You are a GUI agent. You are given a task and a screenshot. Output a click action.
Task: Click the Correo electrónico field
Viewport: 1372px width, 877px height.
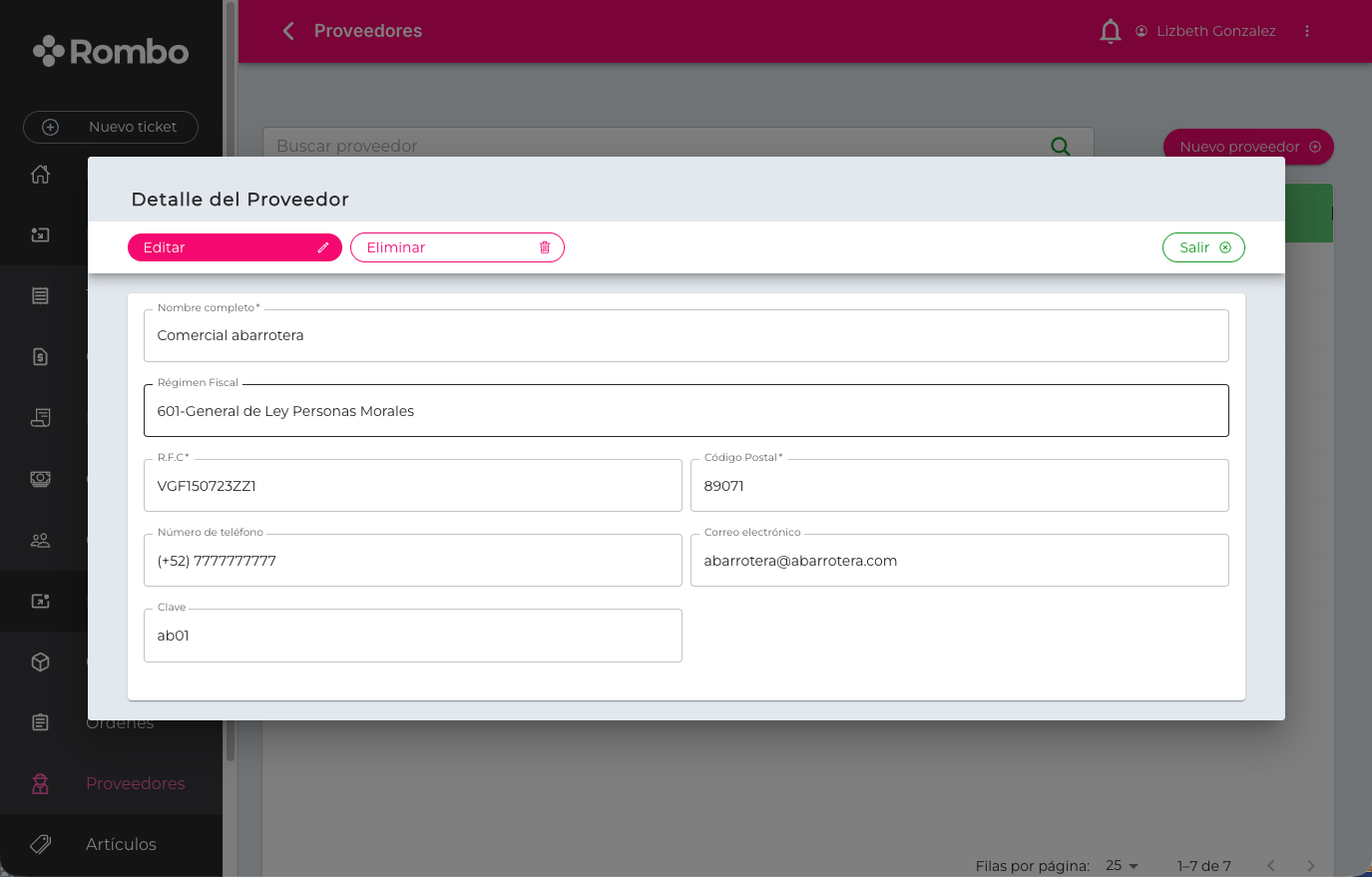coord(959,561)
